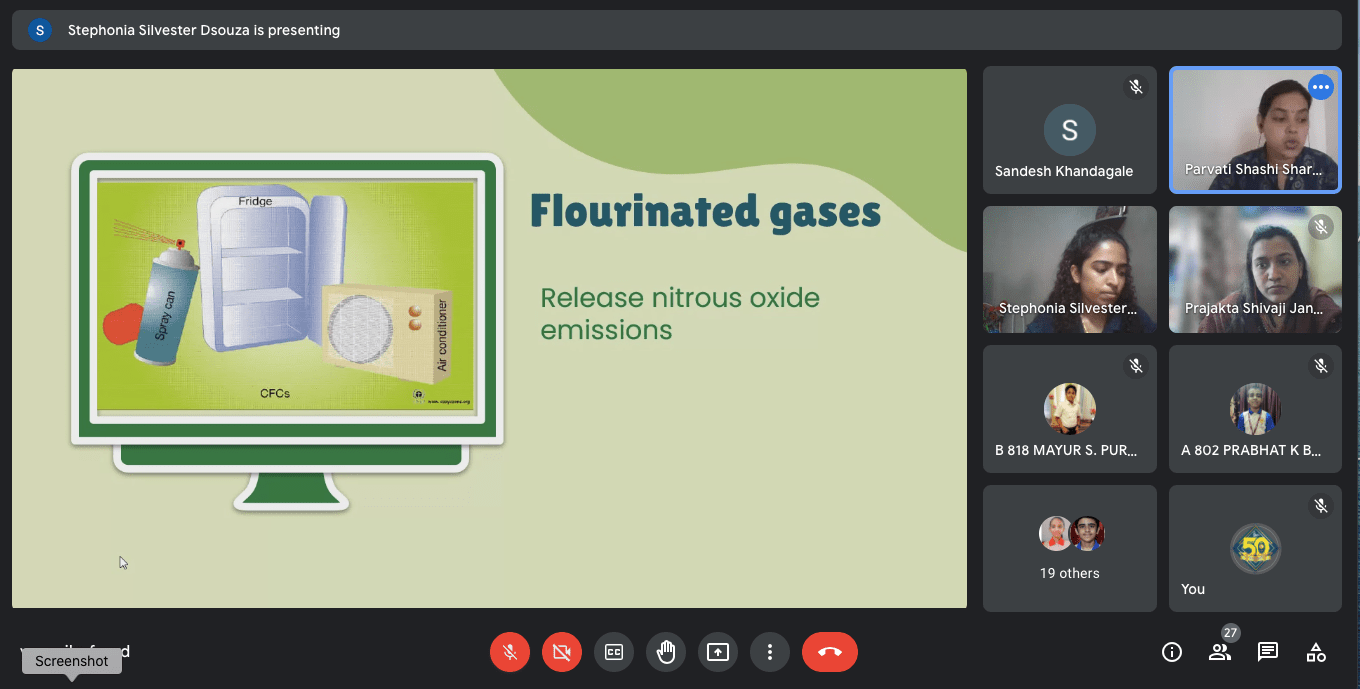Open the Activities panel
Screen dimensions: 1360x689
pos(1316,652)
